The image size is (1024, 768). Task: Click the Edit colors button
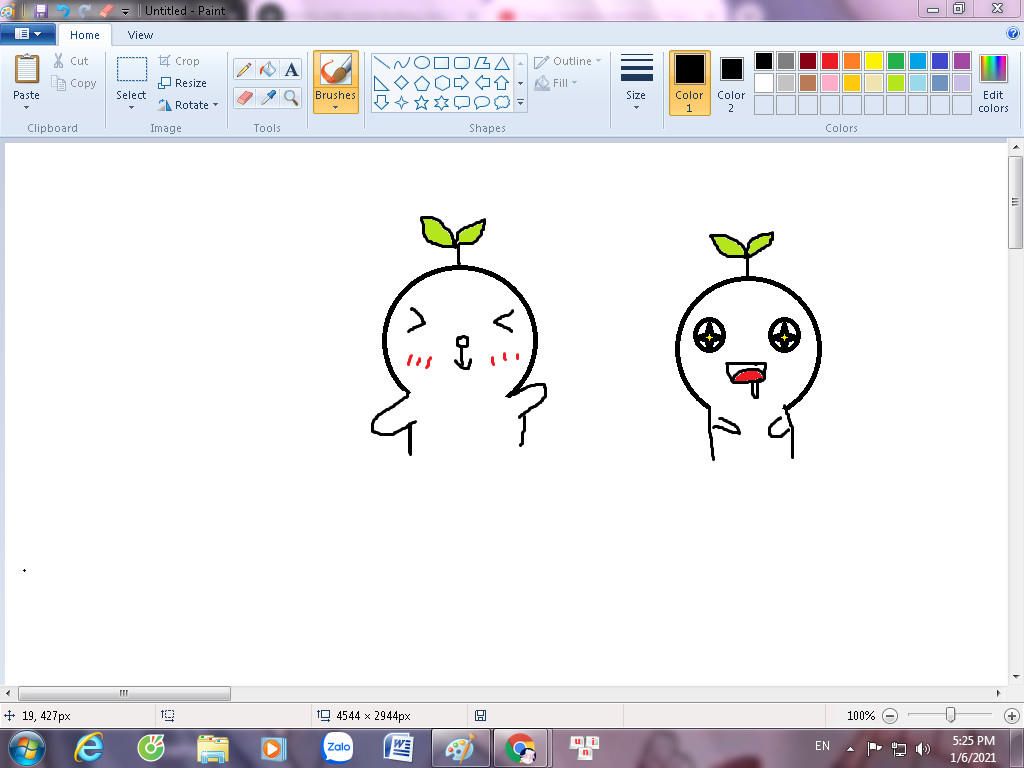993,83
